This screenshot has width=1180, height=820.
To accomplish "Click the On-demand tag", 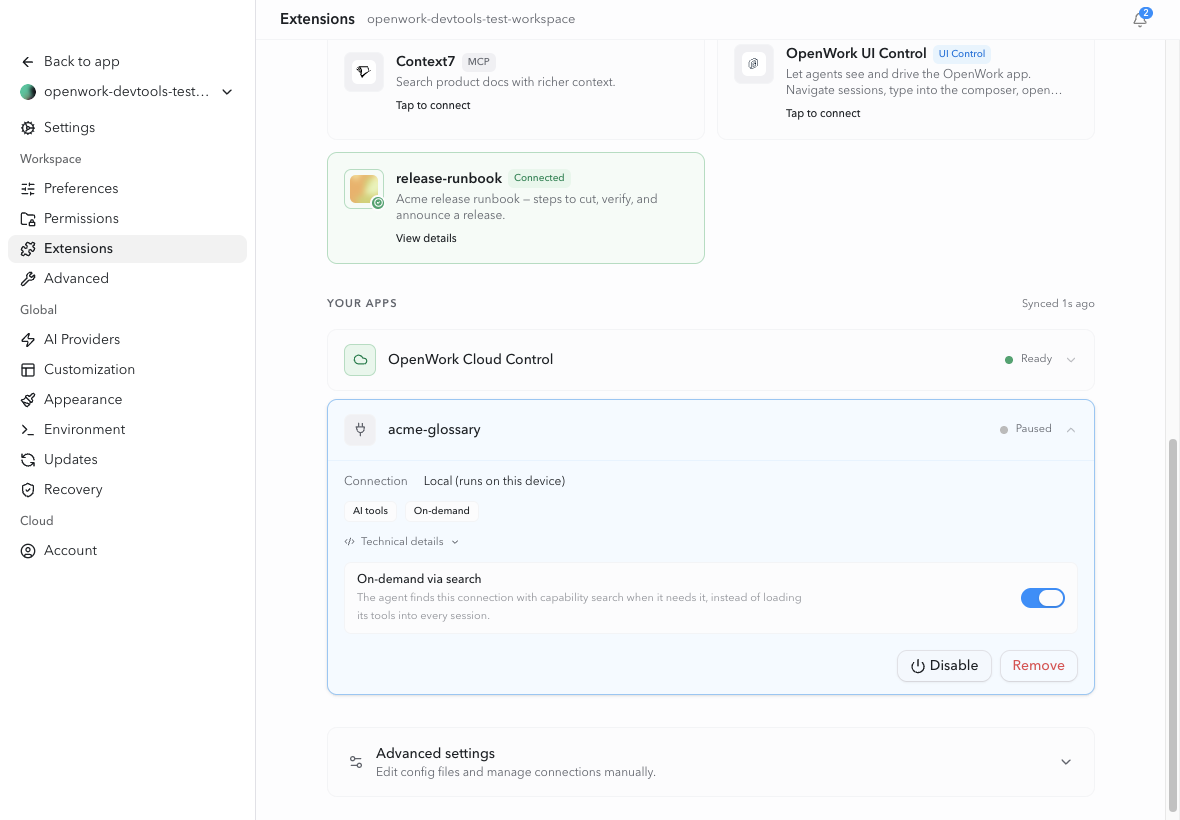I will coord(441,511).
